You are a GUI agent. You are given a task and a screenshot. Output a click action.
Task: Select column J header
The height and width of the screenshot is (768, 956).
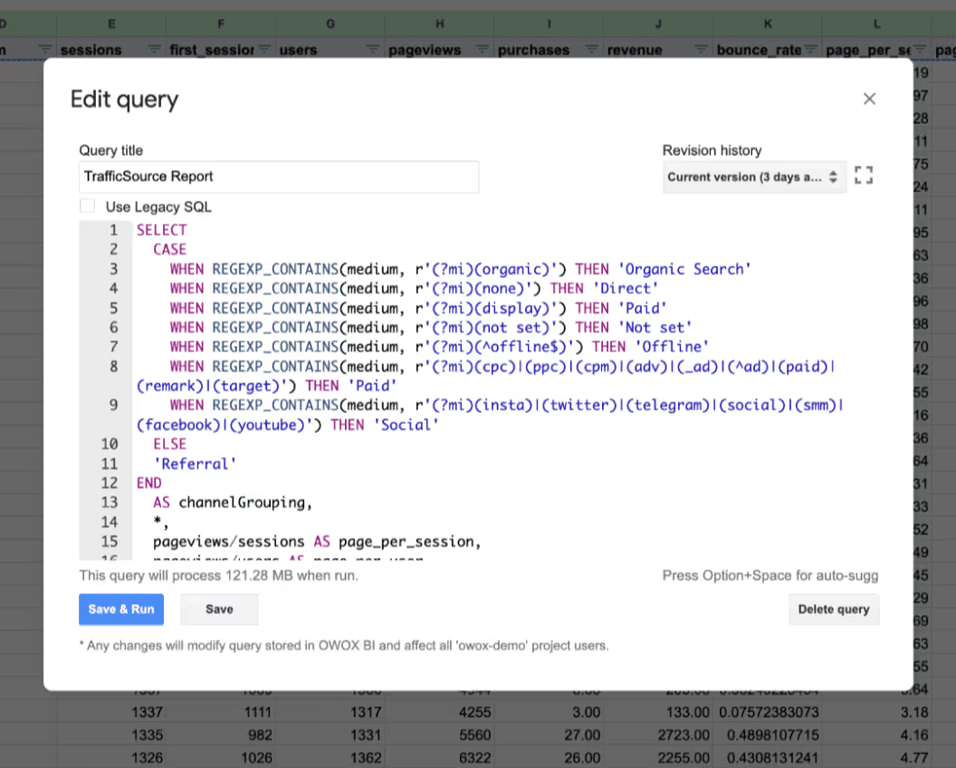click(x=658, y=24)
